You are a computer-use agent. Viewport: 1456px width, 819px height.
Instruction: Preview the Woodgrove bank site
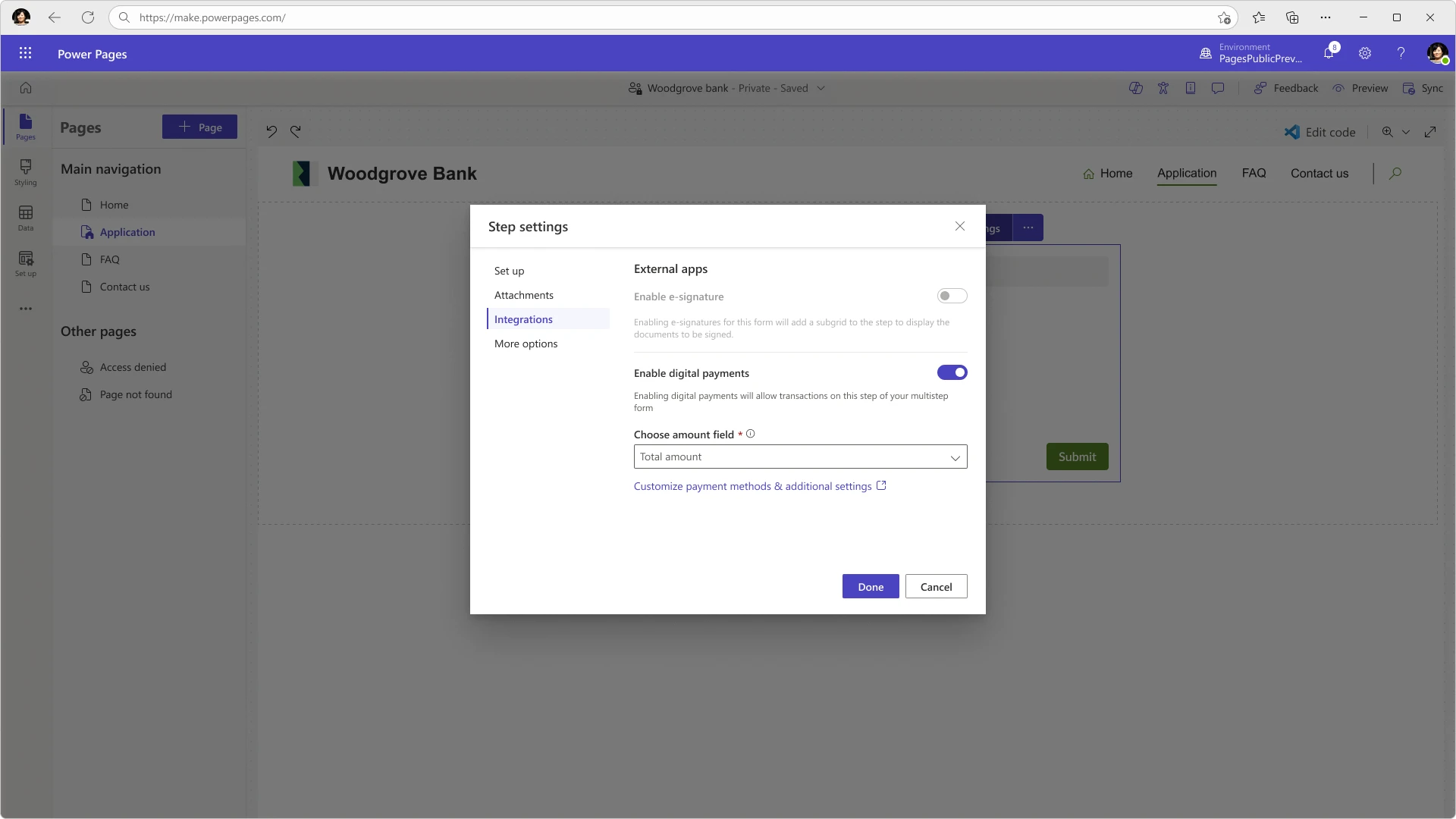pyautogui.click(x=1361, y=88)
